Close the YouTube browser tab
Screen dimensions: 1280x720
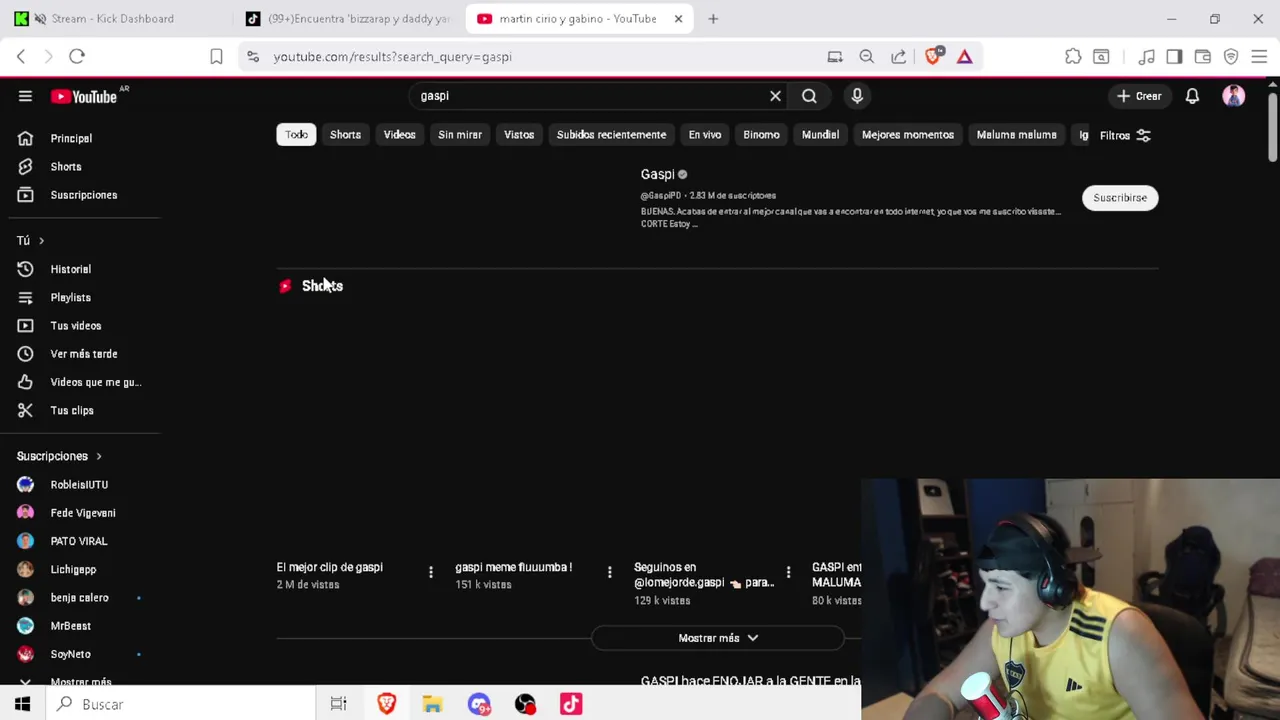point(678,19)
